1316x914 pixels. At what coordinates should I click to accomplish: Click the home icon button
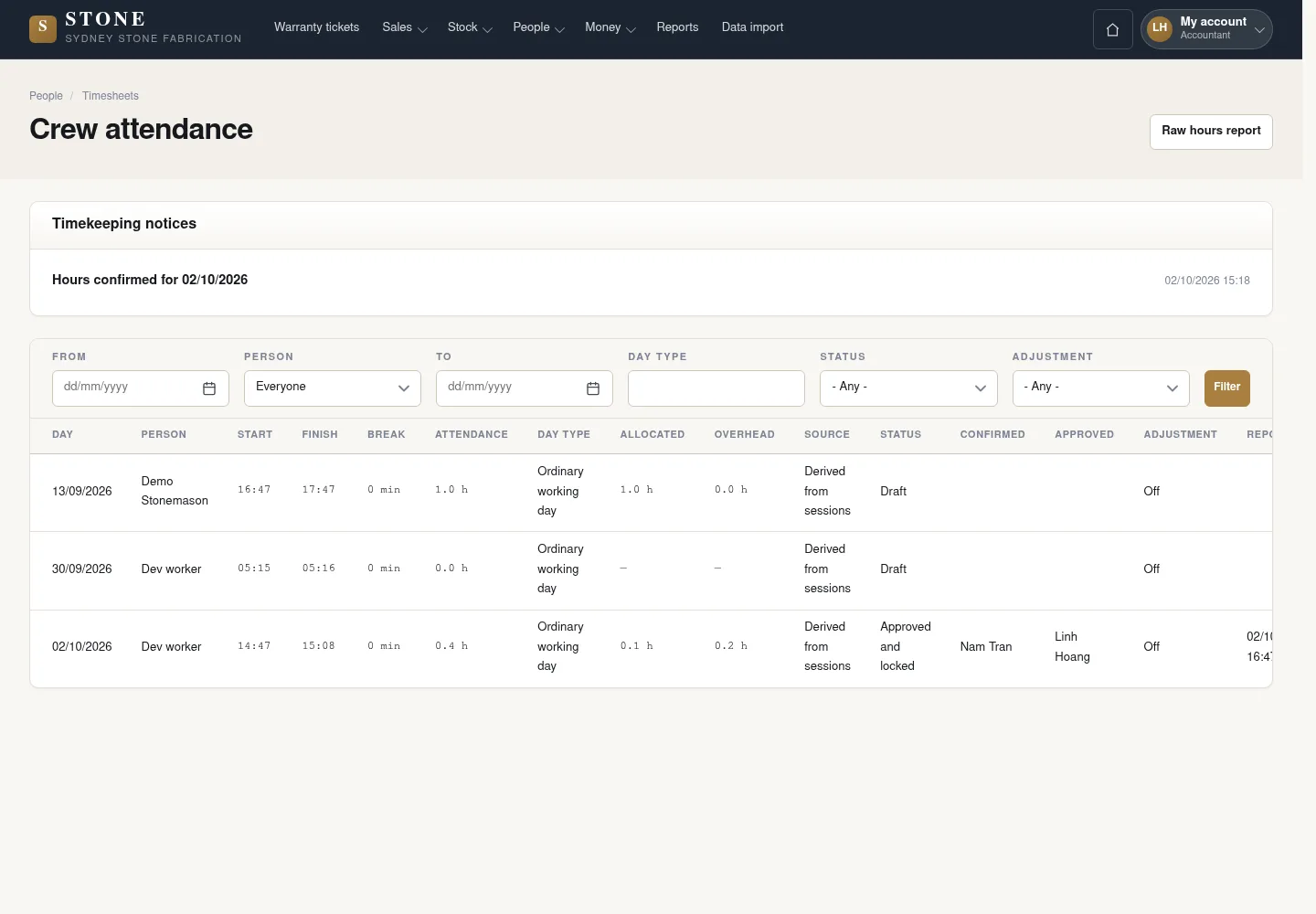pyautogui.click(x=1112, y=29)
